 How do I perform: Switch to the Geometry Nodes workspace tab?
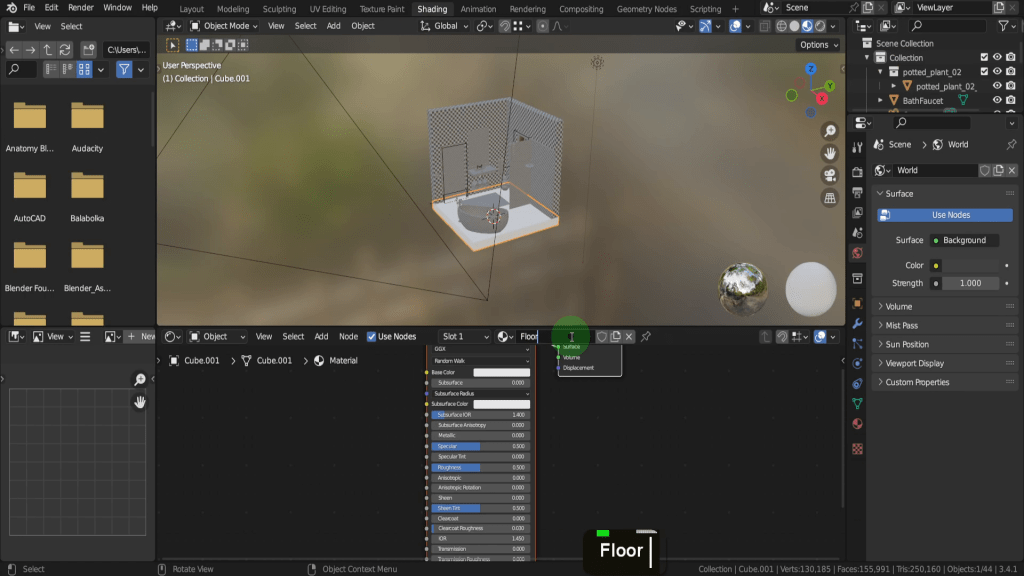(646, 9)
